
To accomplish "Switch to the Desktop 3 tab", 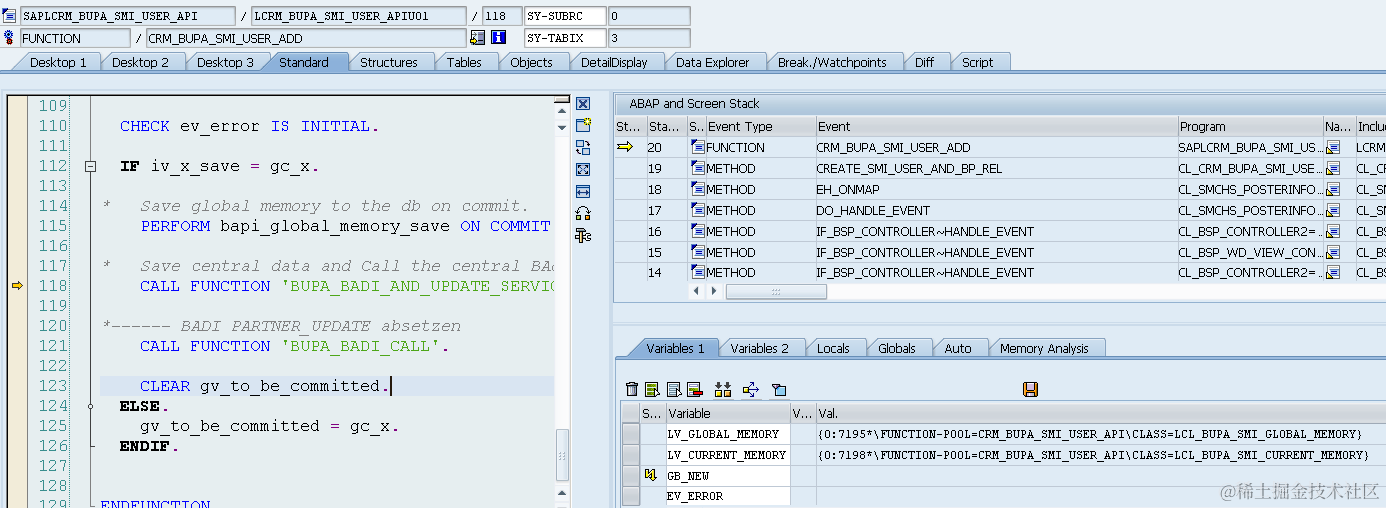I will click(x=225, y=62).
